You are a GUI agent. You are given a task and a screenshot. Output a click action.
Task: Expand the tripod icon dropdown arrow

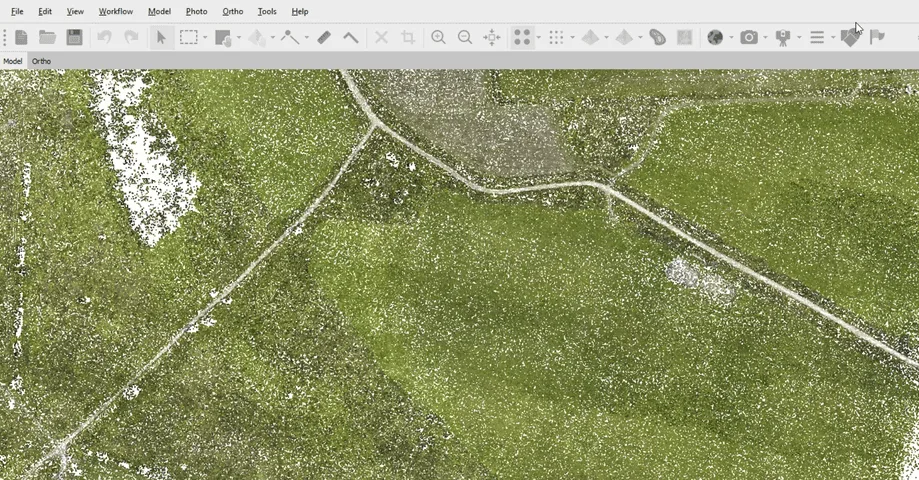tap(799, 38)
